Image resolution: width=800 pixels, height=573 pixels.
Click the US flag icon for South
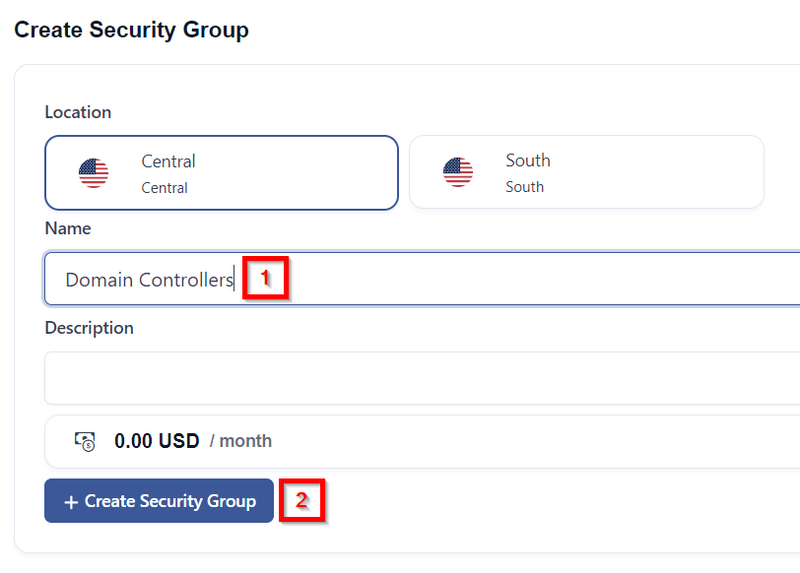tap(458, 172)
